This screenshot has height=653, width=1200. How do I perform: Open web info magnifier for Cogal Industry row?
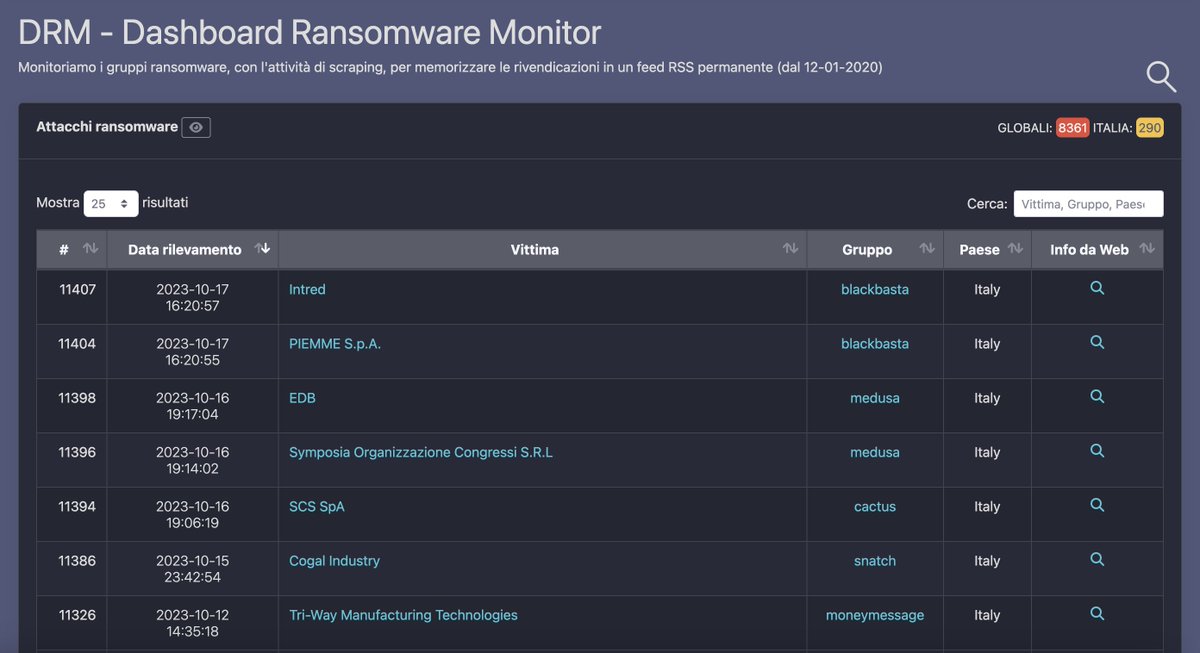pyautogui.click(x=1097, y=559)
